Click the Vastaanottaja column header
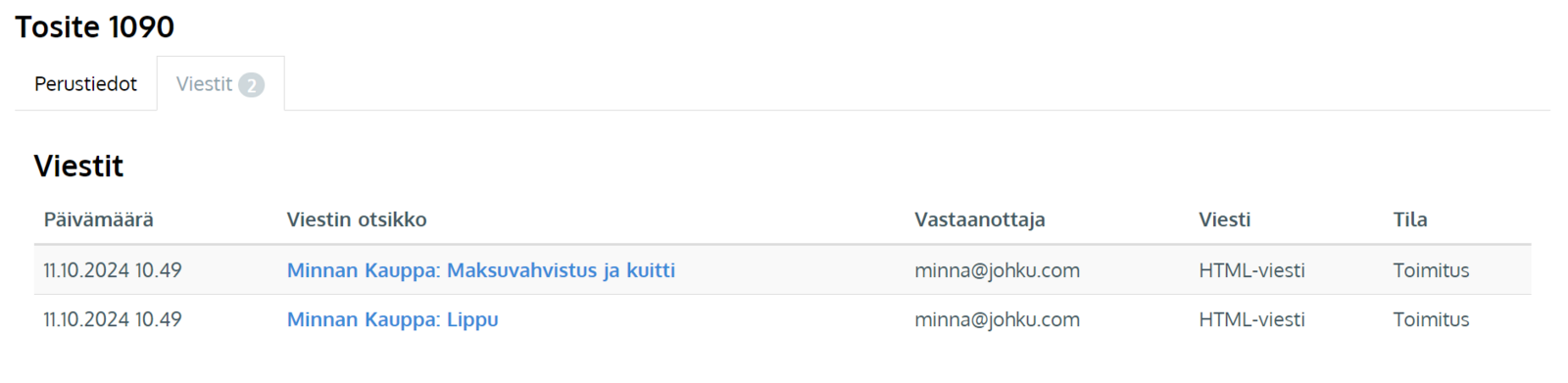The height and width of the screenshot is (383, 1568). tap(980, 219)
